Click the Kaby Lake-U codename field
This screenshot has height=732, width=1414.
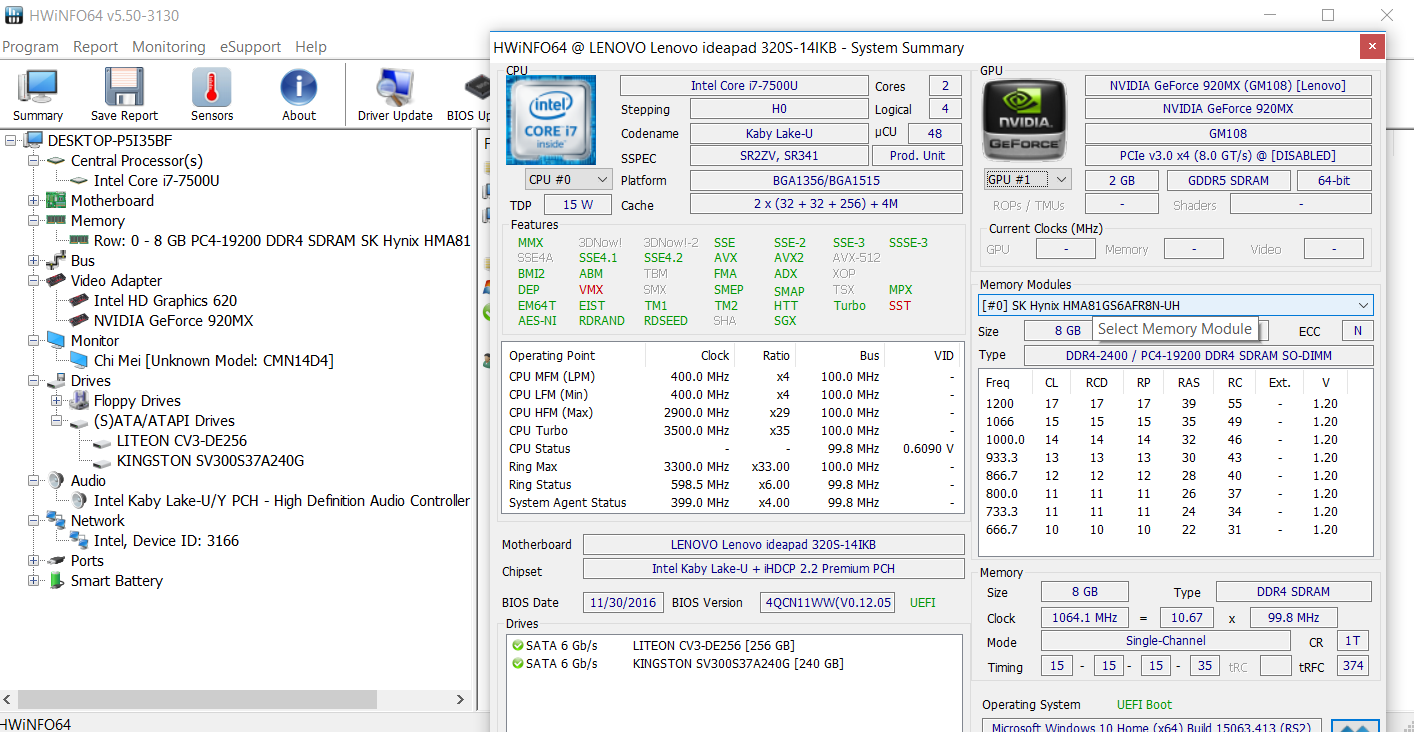point(779,133)
